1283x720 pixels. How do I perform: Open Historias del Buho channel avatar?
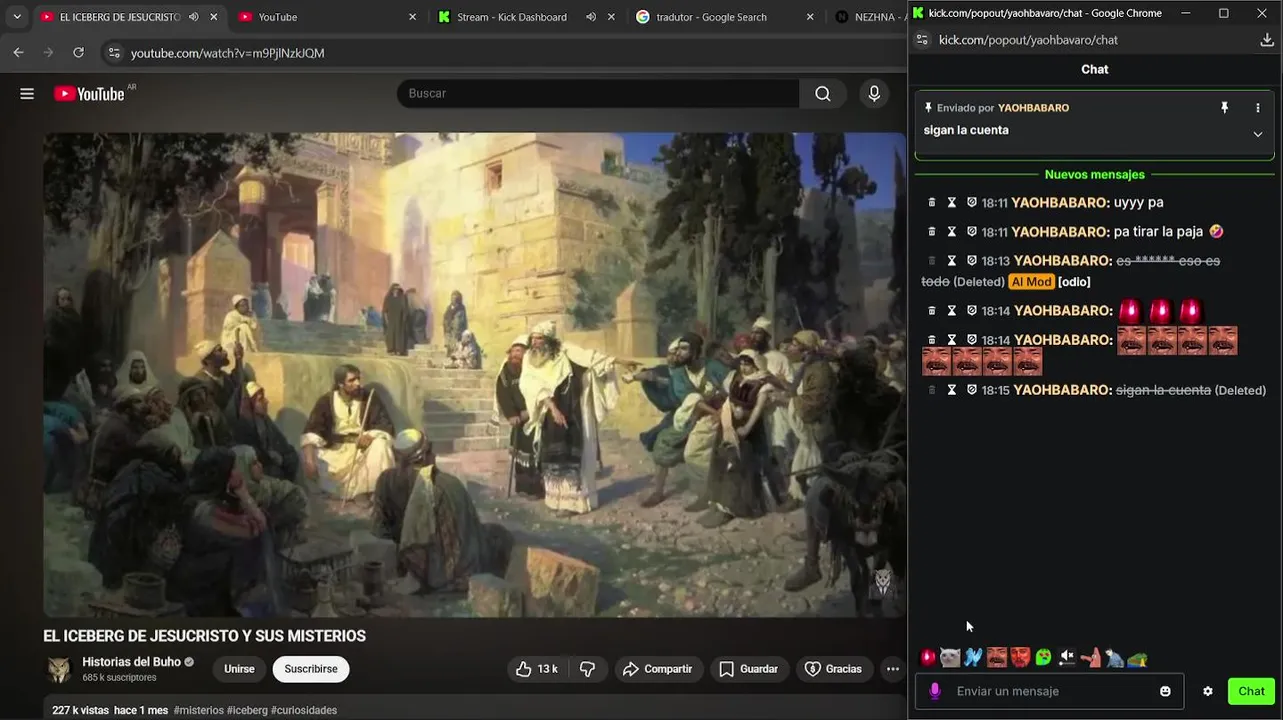[60, 669]
